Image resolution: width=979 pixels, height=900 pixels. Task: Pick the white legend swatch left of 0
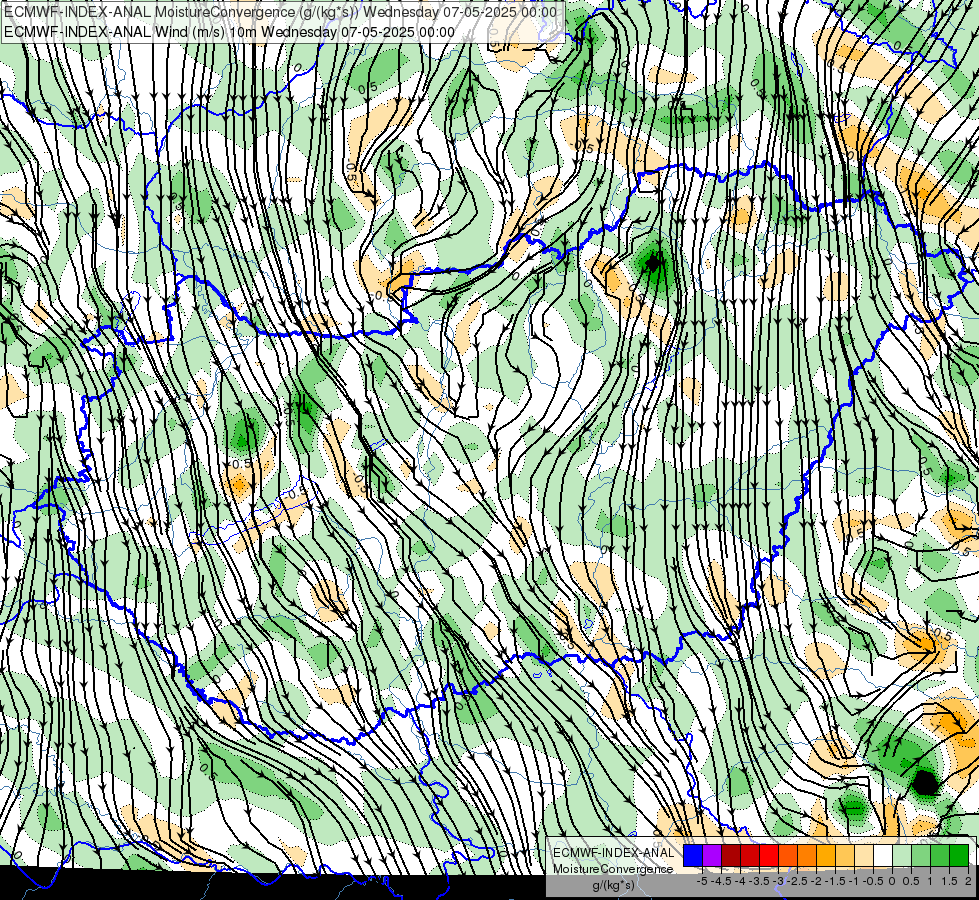click(883, 855)
